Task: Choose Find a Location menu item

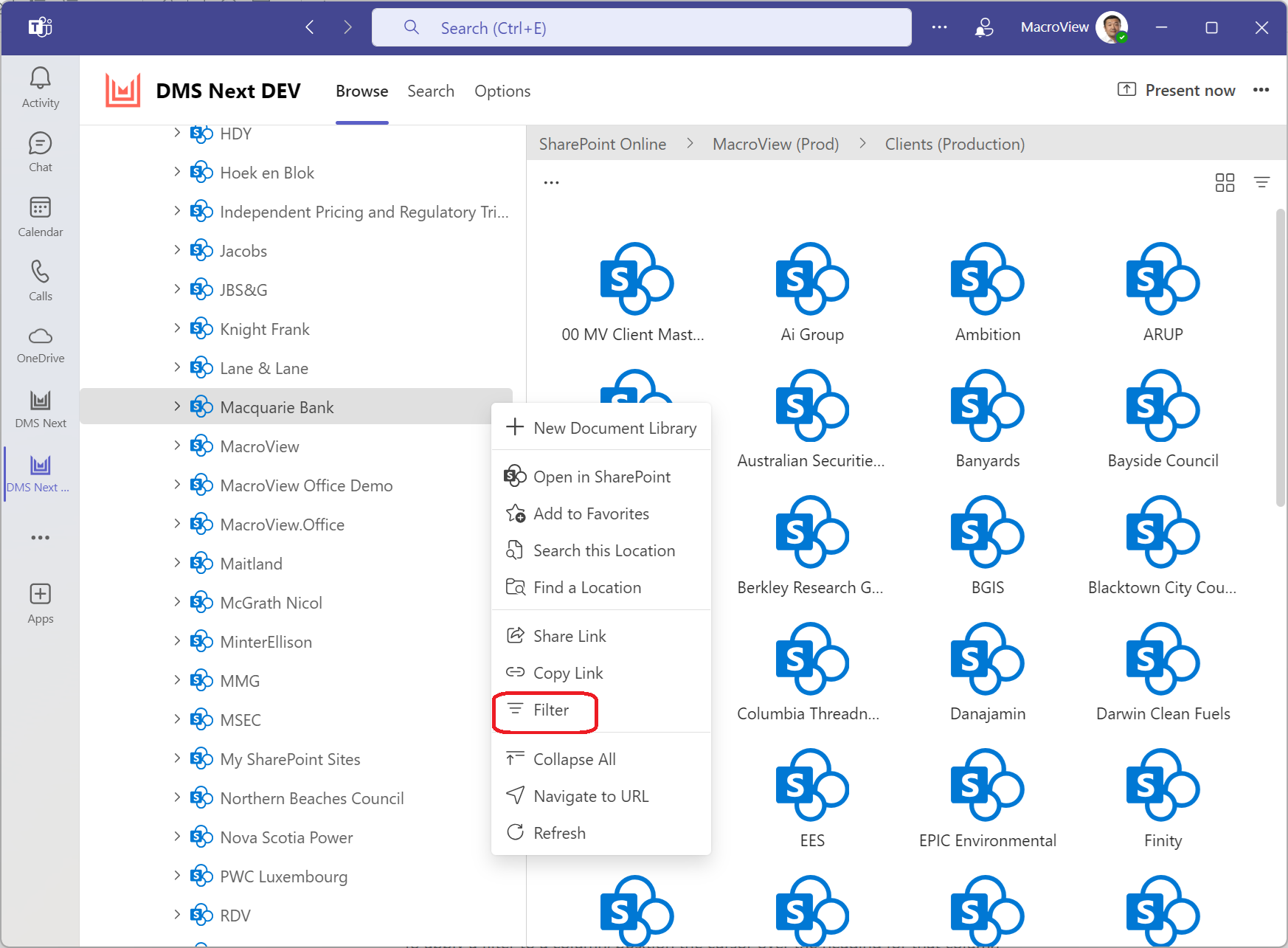Action: click(x=601, y=587)
